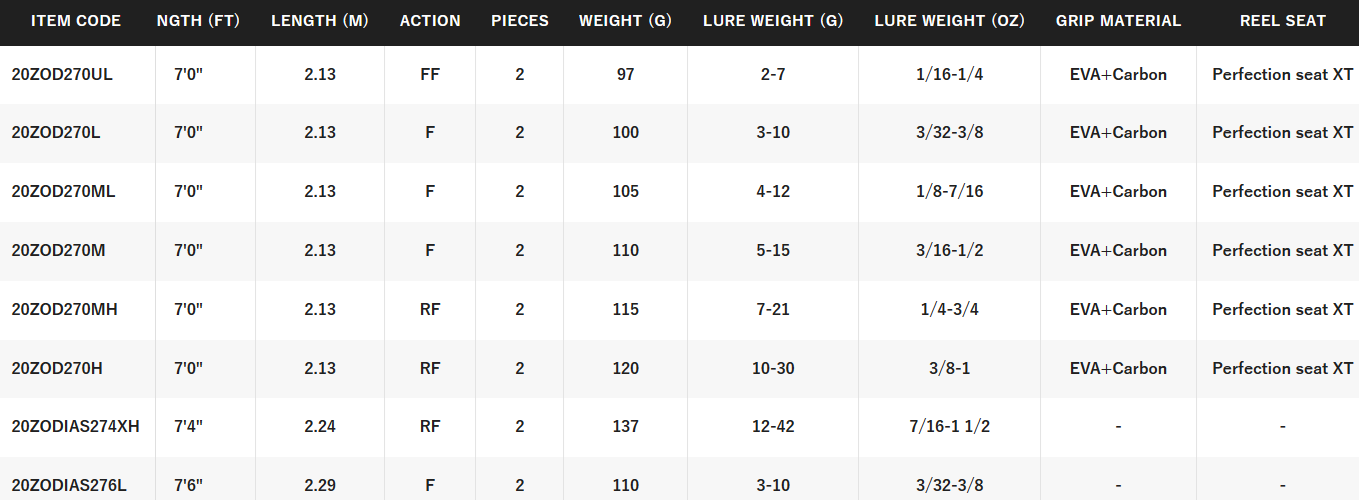Click the 20ZODIAS274XH item code
The height and width of the screenshot is (500, 1359).
pyautogui.click(x=75, y=427)
